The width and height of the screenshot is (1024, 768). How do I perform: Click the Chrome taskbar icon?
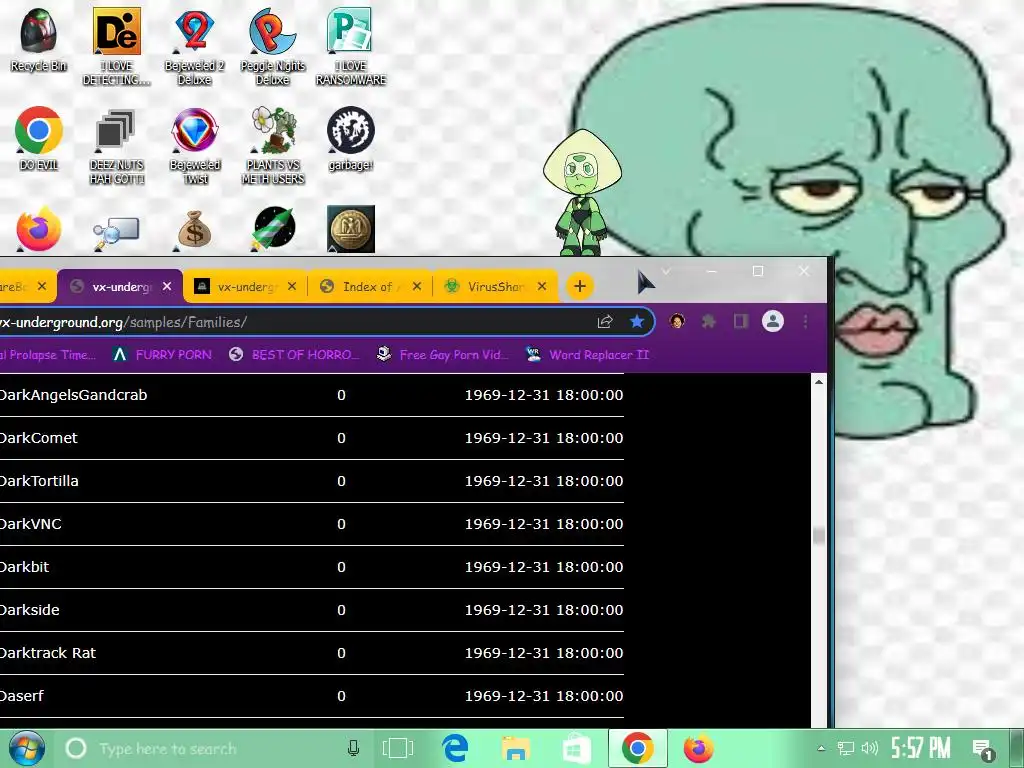[x=637, y=748]
